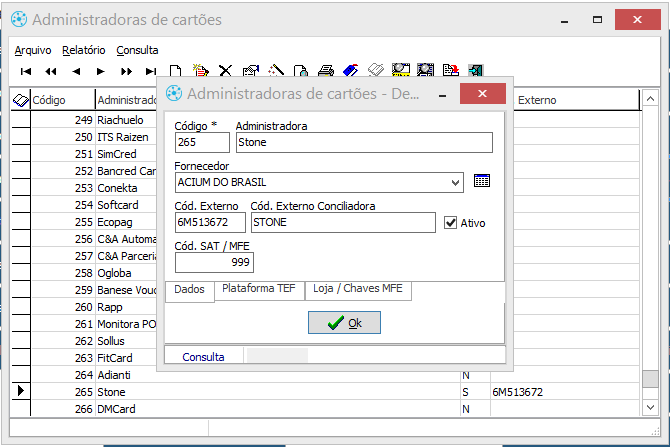Switch to the Loja / Chaves MFE tab
670x447 pixels.
(x=358, y=289)
